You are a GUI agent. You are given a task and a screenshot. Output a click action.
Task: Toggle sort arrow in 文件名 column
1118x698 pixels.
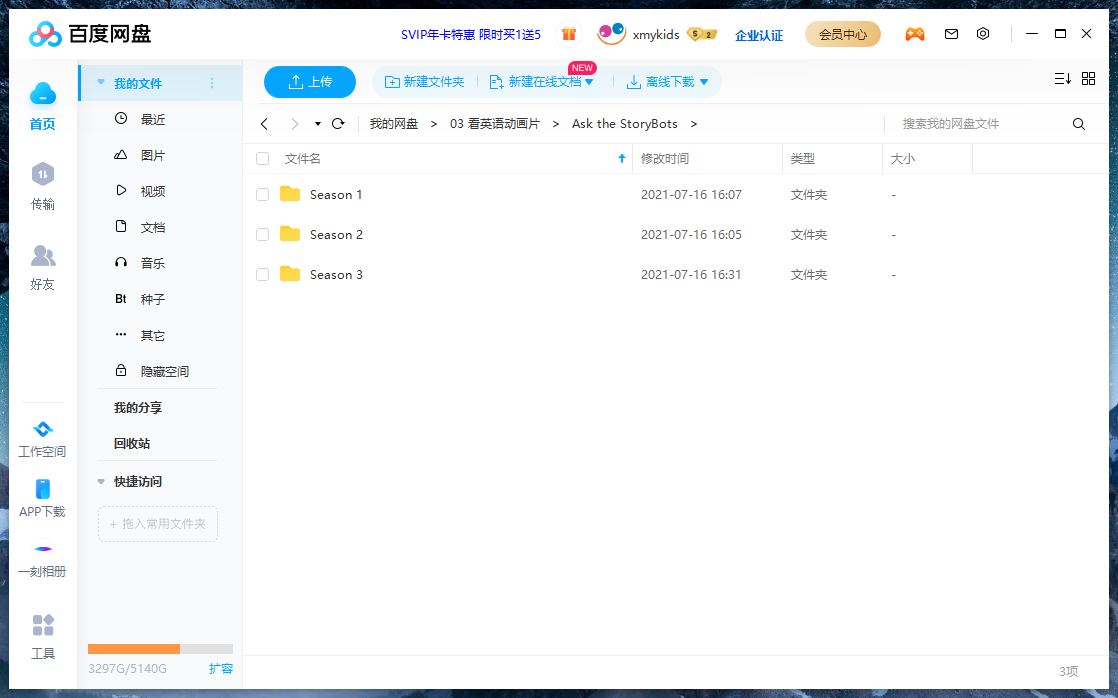[622, 158]
